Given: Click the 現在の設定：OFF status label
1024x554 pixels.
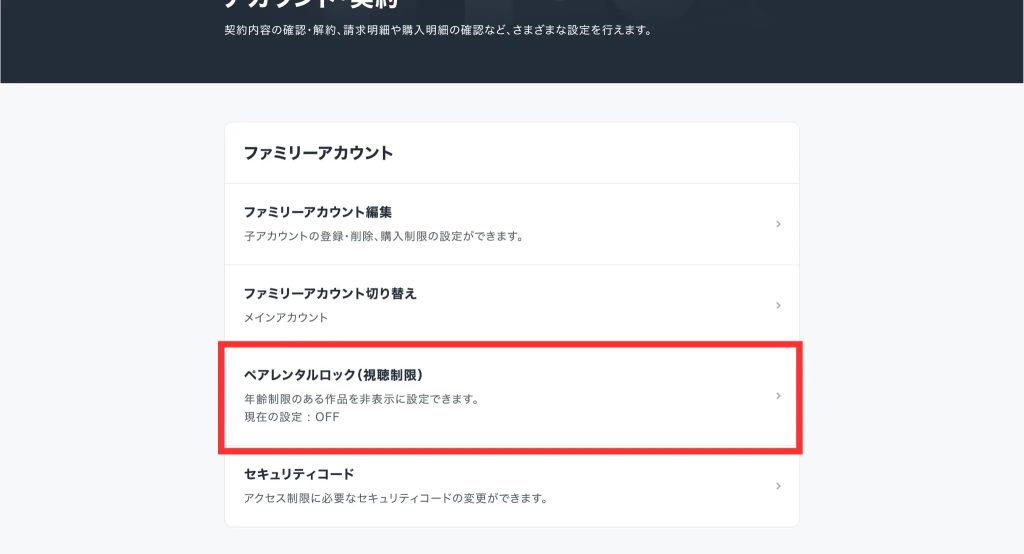Looking at the screenshot, I should point(292,417).
